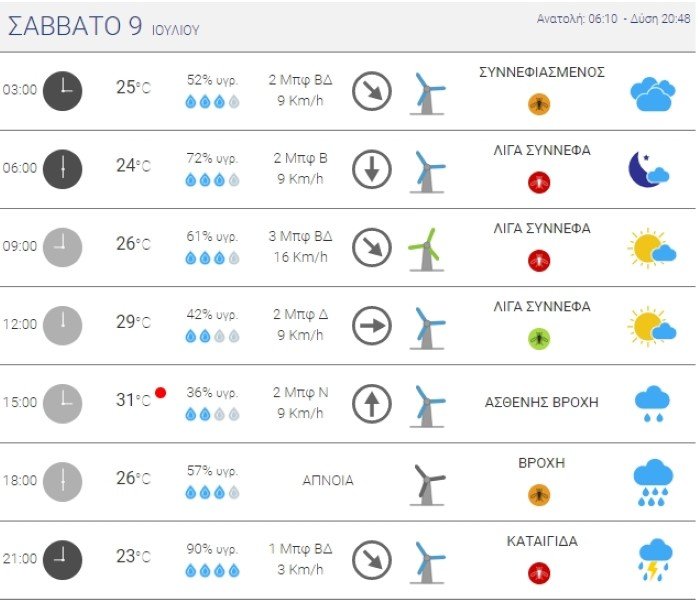The height and width of the screenshot is (600, 698).
Task: Click the cloudy weather icon at 03:00
Action: click(653, 94)
